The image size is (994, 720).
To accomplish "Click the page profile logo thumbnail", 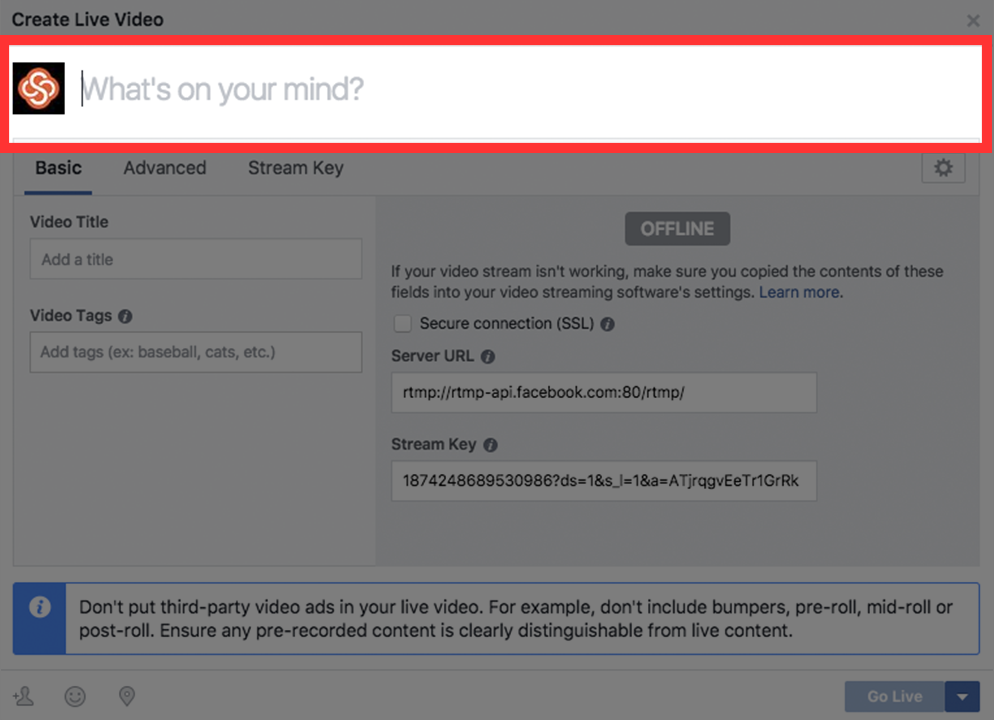I will point(39,89).
